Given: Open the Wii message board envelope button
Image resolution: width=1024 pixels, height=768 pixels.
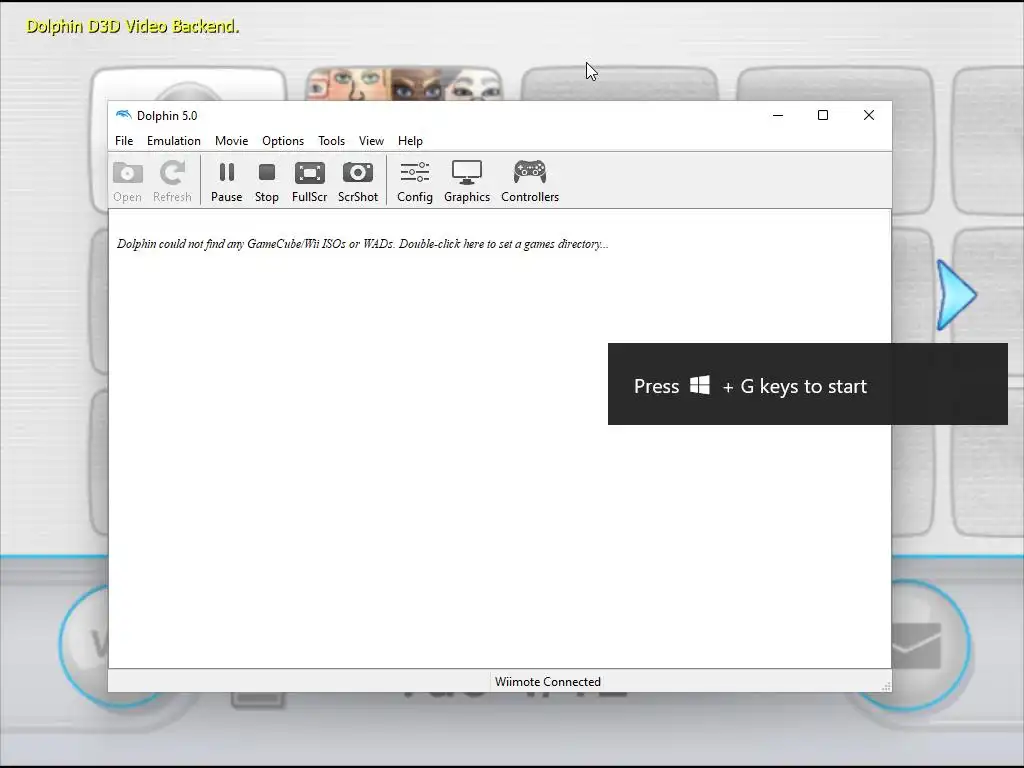Looking at the screenshot, I should pyautogui.click(x=931, y=643).
